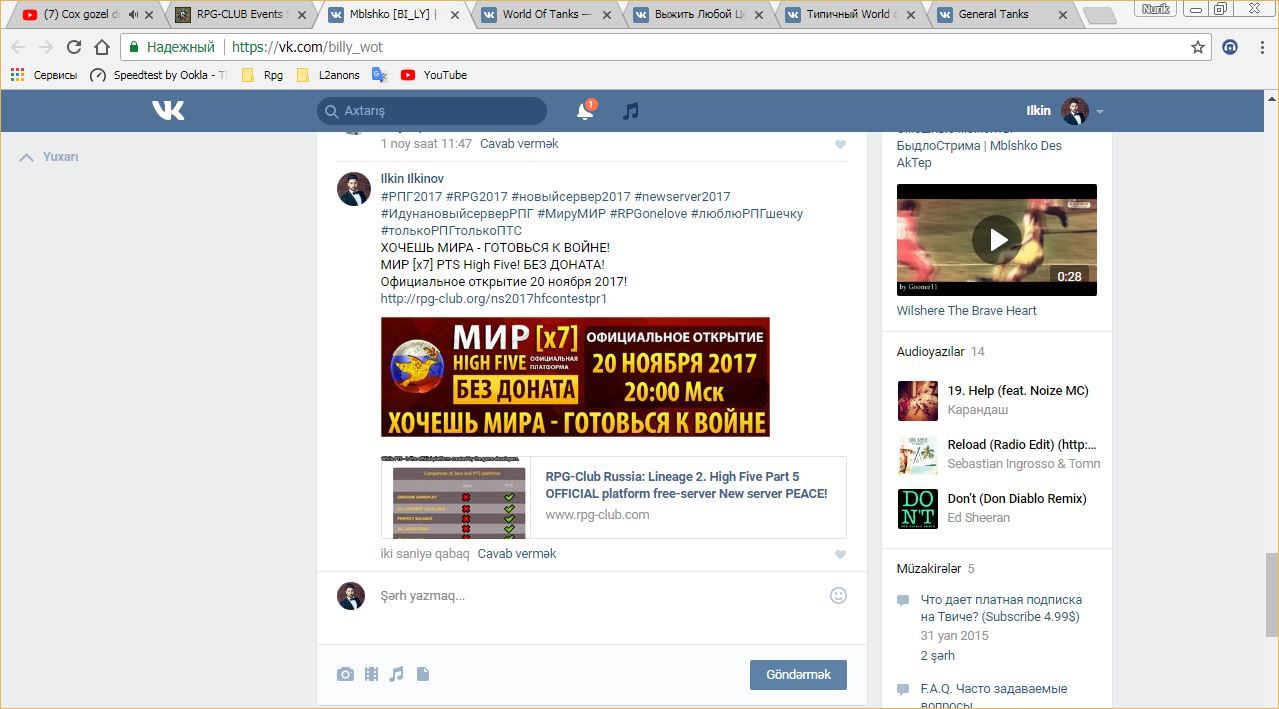Click the Yuxarı scroll-up link

[49, 157]
